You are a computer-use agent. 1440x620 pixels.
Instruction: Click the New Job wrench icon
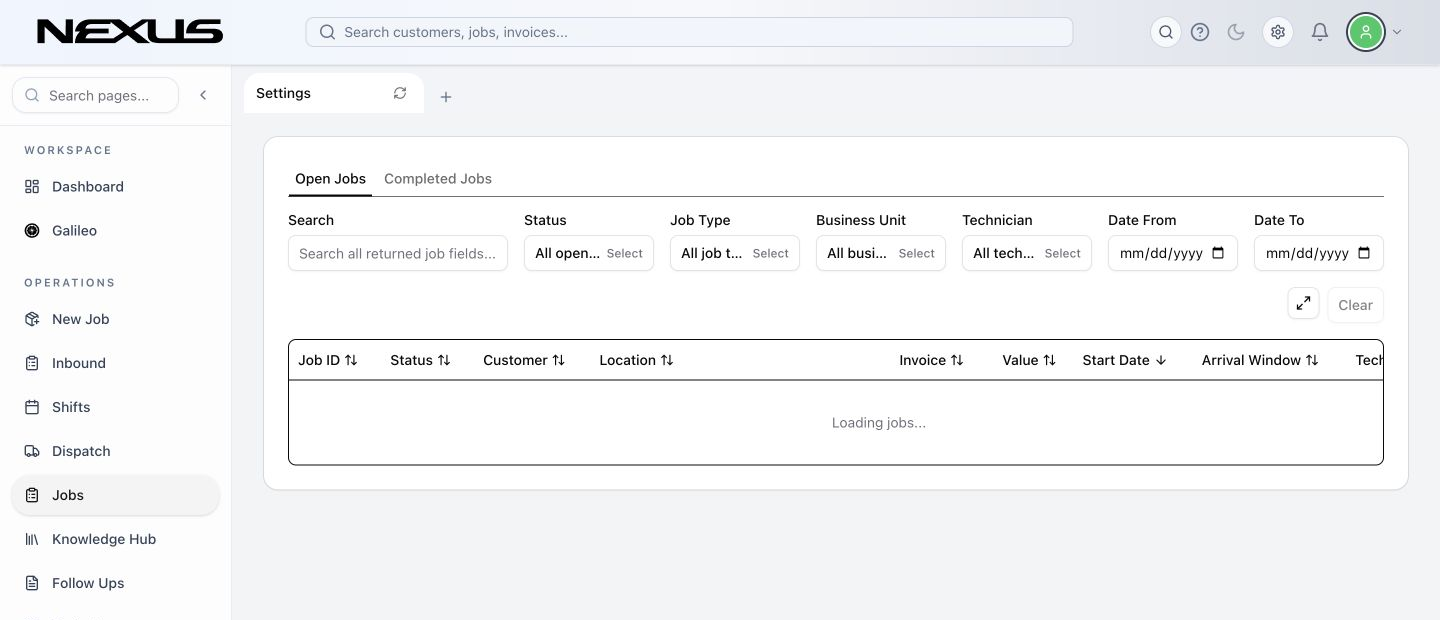32,319
